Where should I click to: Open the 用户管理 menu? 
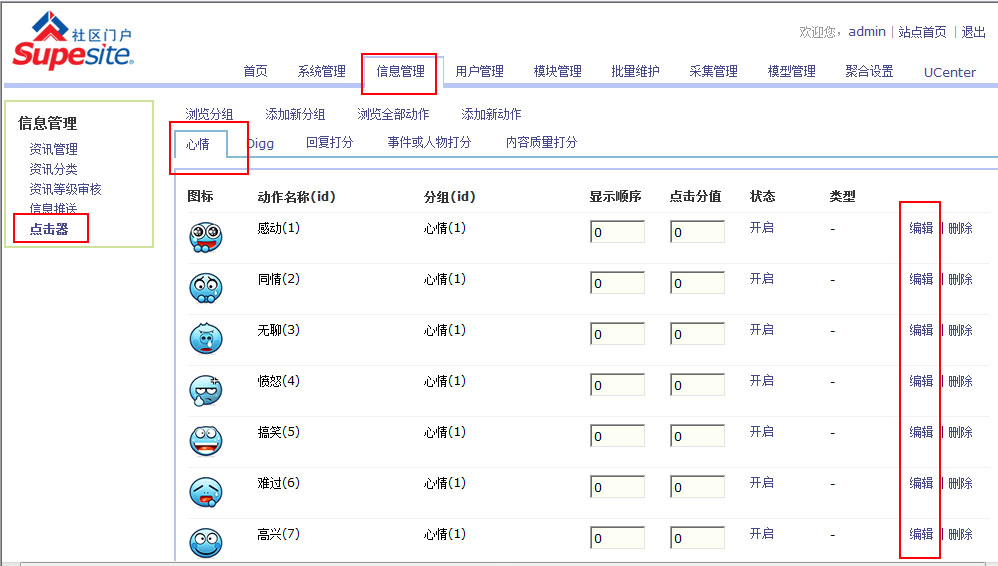click(479, 71)
